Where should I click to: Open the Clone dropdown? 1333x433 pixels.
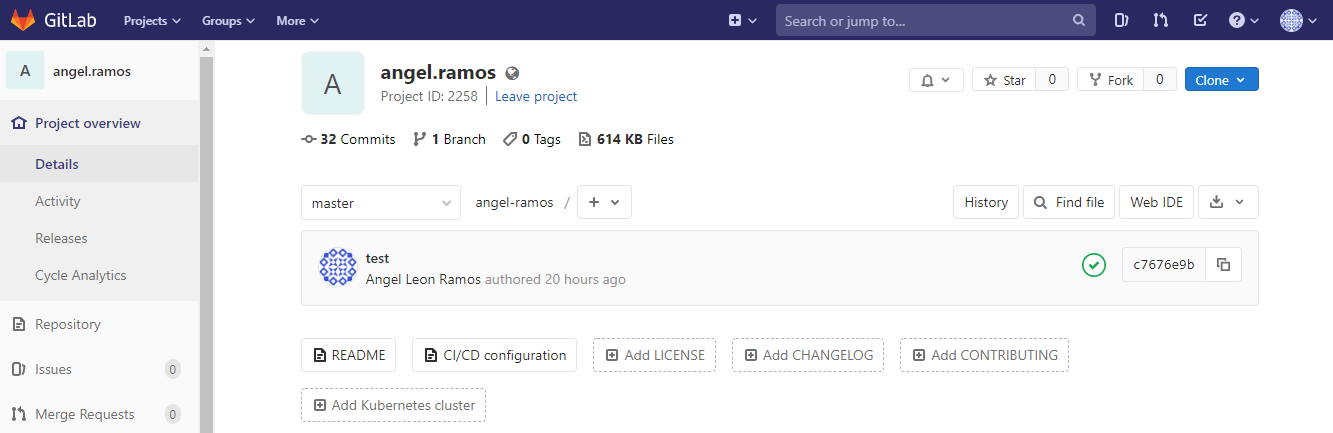[x=1221, y=80]
